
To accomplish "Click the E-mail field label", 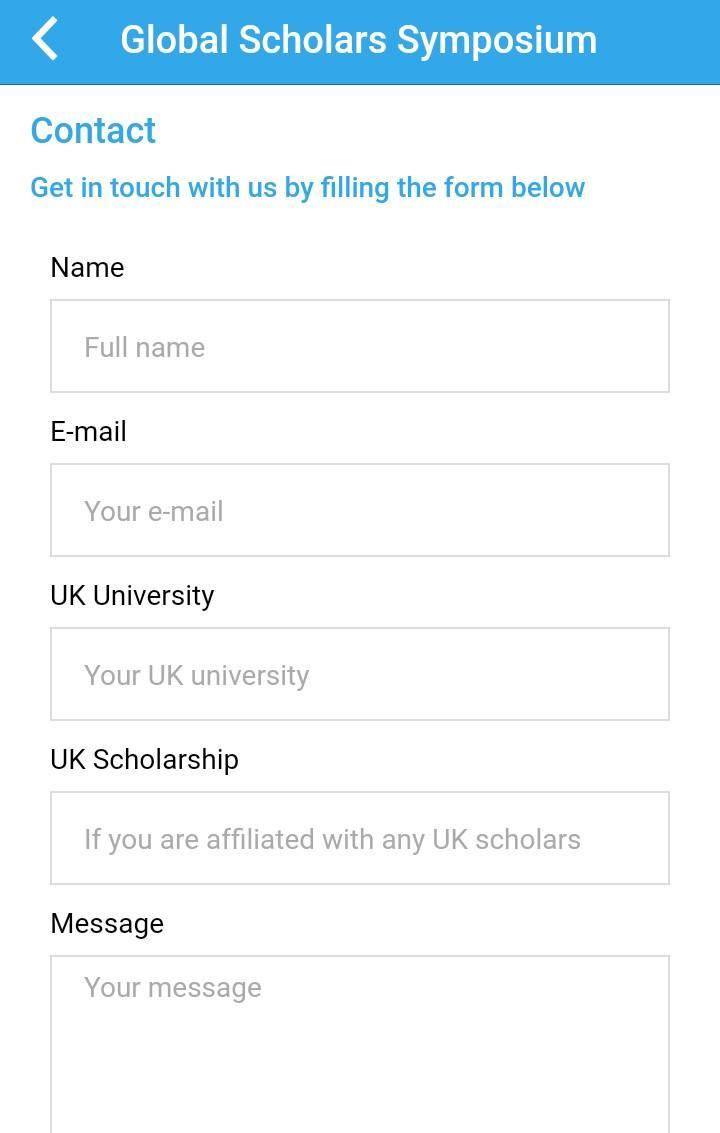I will tap(88, 431).
